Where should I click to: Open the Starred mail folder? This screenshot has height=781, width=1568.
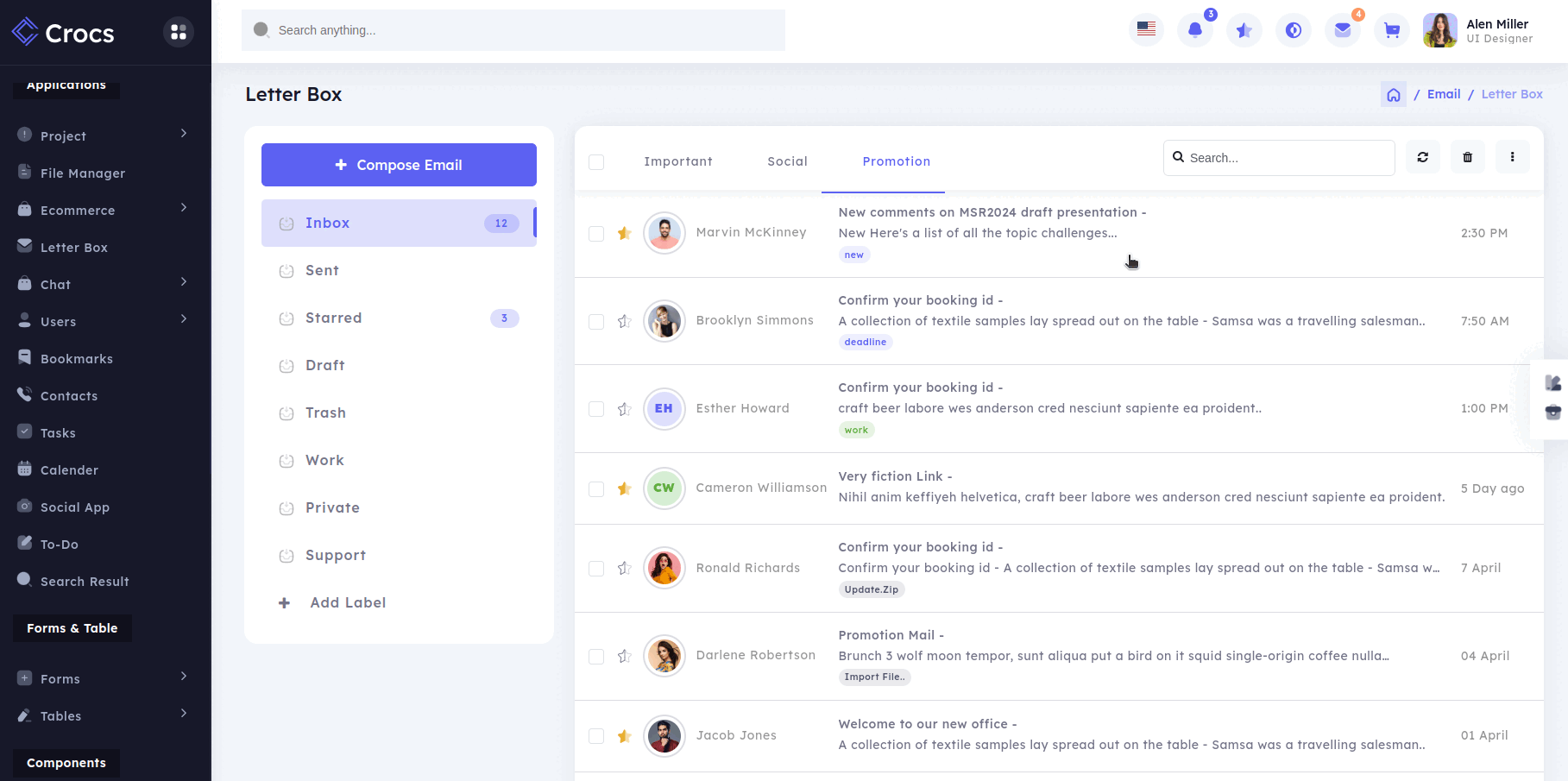(333, 318)
